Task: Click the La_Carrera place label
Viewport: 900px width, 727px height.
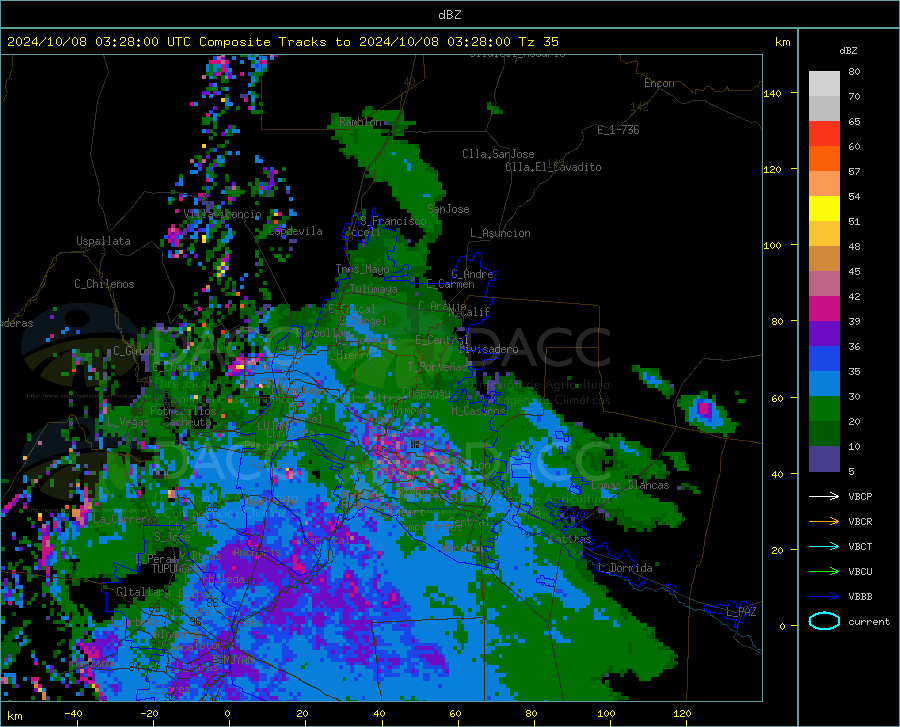Action: [124, 519]
